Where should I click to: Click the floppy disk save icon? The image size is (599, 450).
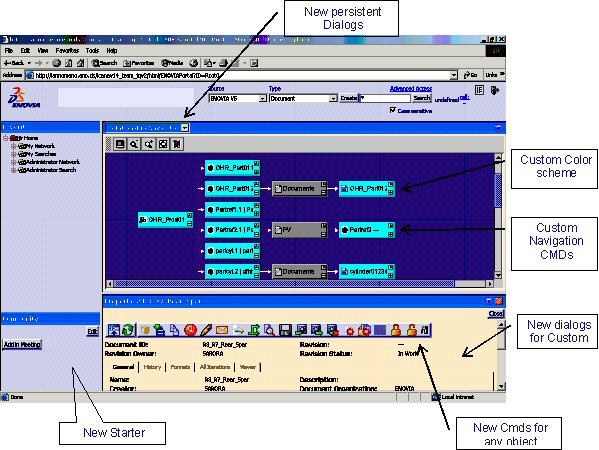click(x=285, y=330)
